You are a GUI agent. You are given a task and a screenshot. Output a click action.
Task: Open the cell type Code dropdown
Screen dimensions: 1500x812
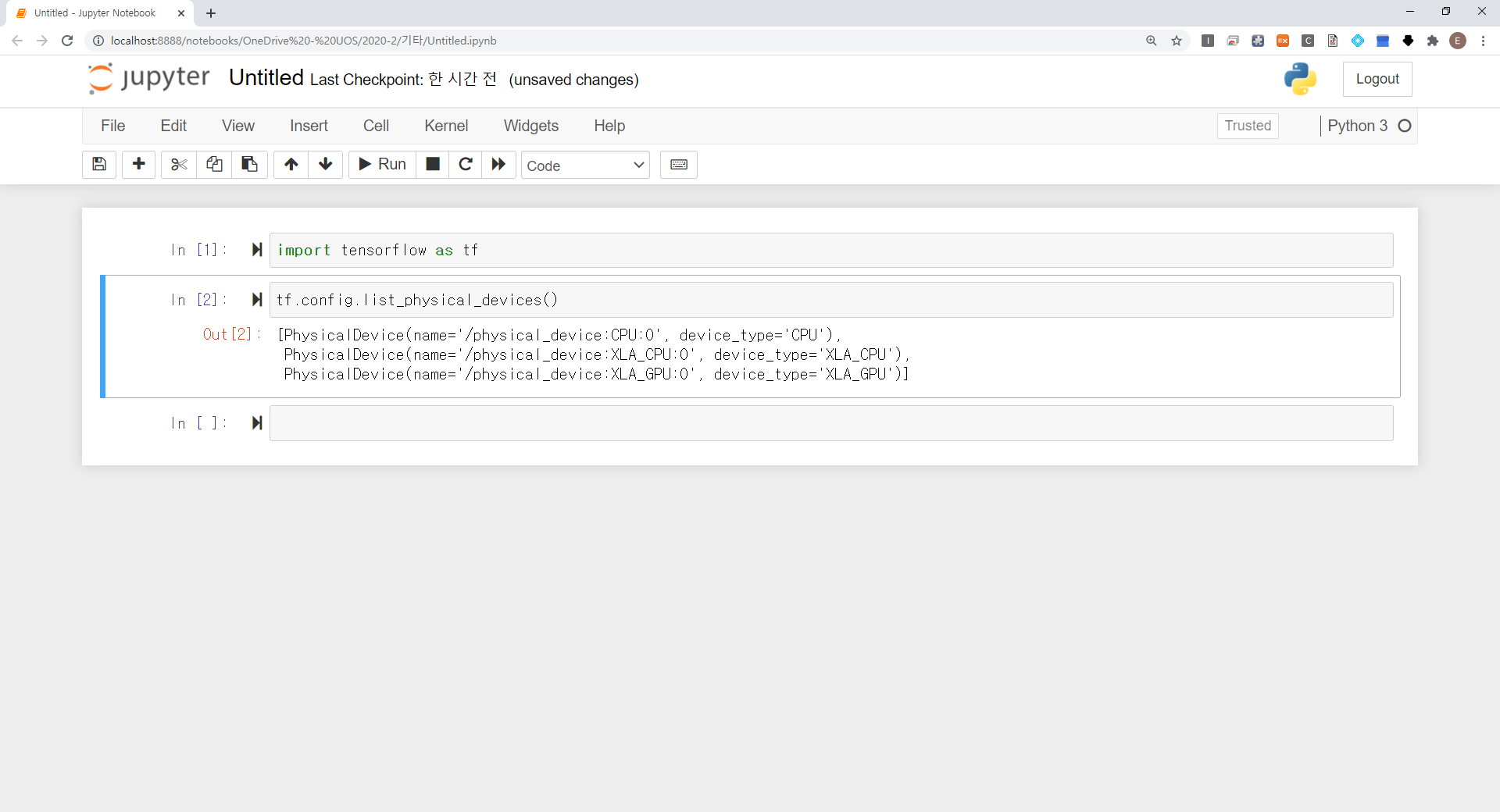tap(585, 165)
